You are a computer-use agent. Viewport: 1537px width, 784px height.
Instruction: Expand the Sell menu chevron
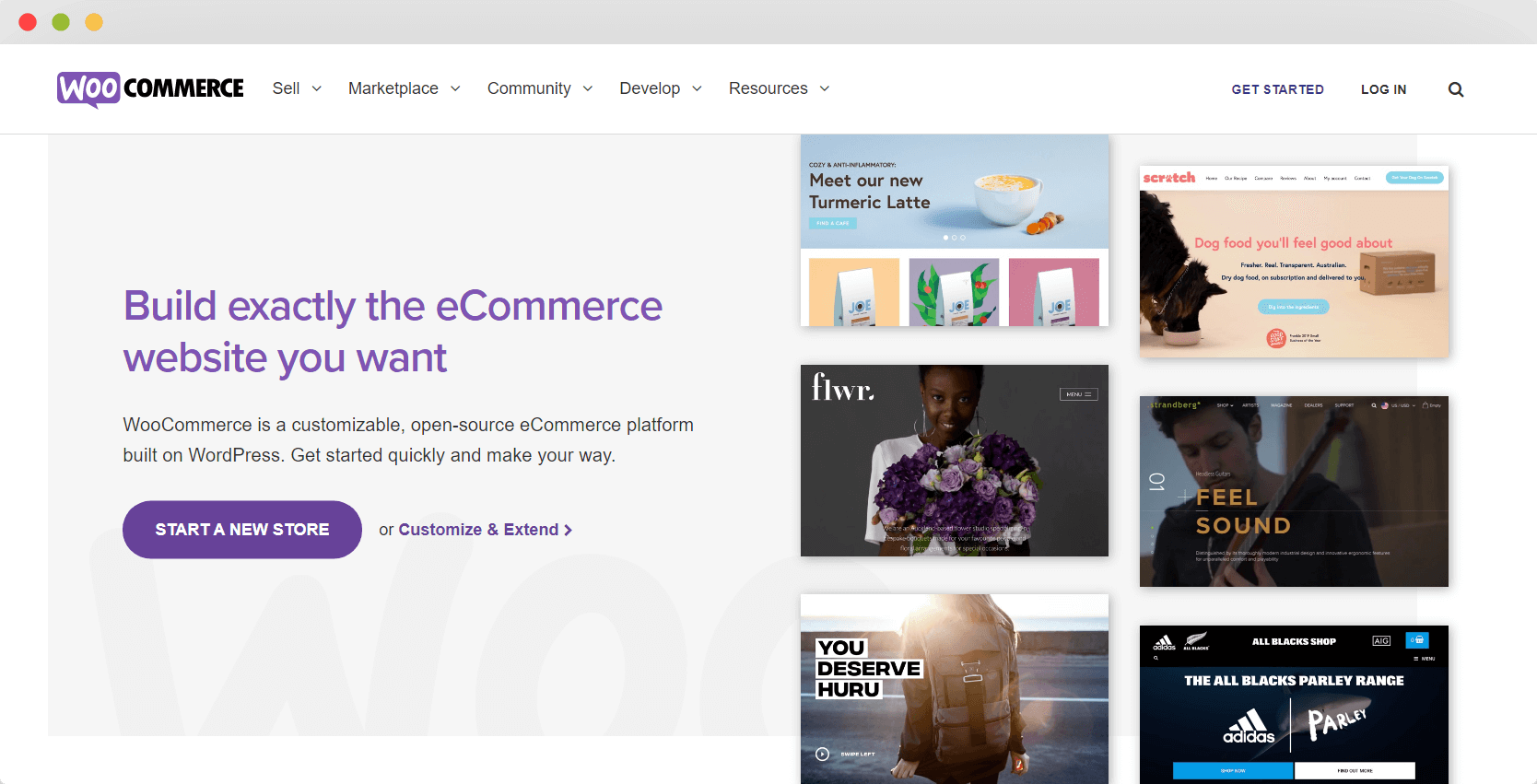(x=317, y=88)
